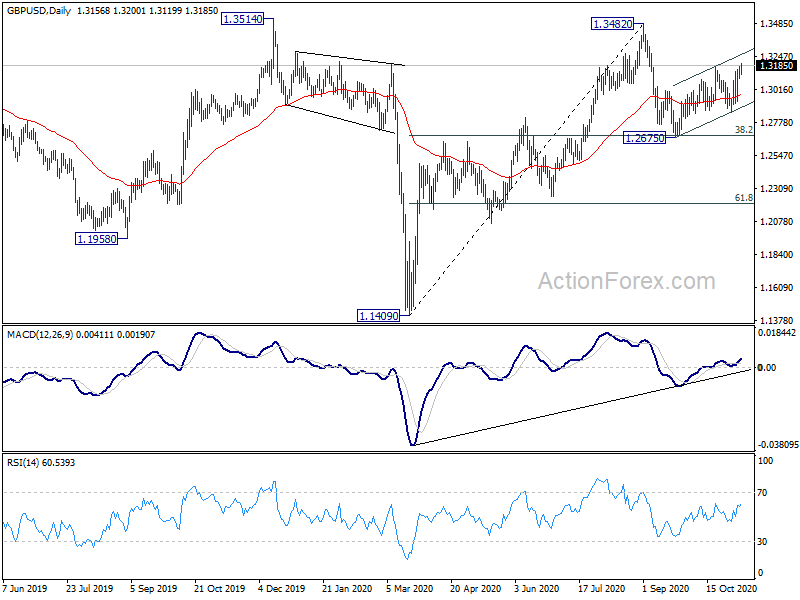Select the 15 Oct 2020 date marker
The height and width of the screenshot is (600, 800).
pos(731,588)
